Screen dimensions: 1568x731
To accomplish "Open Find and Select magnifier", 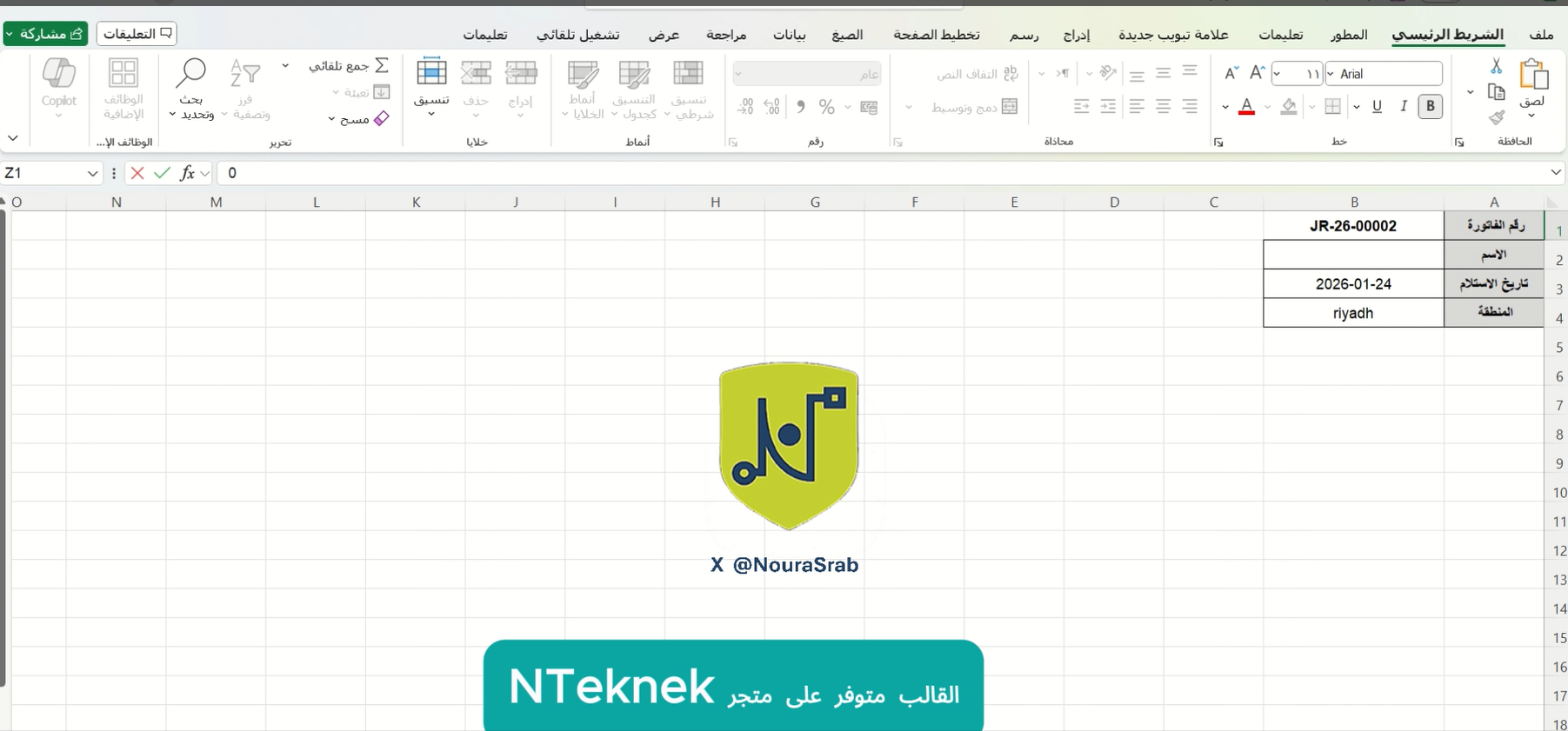I will (190, 75).
